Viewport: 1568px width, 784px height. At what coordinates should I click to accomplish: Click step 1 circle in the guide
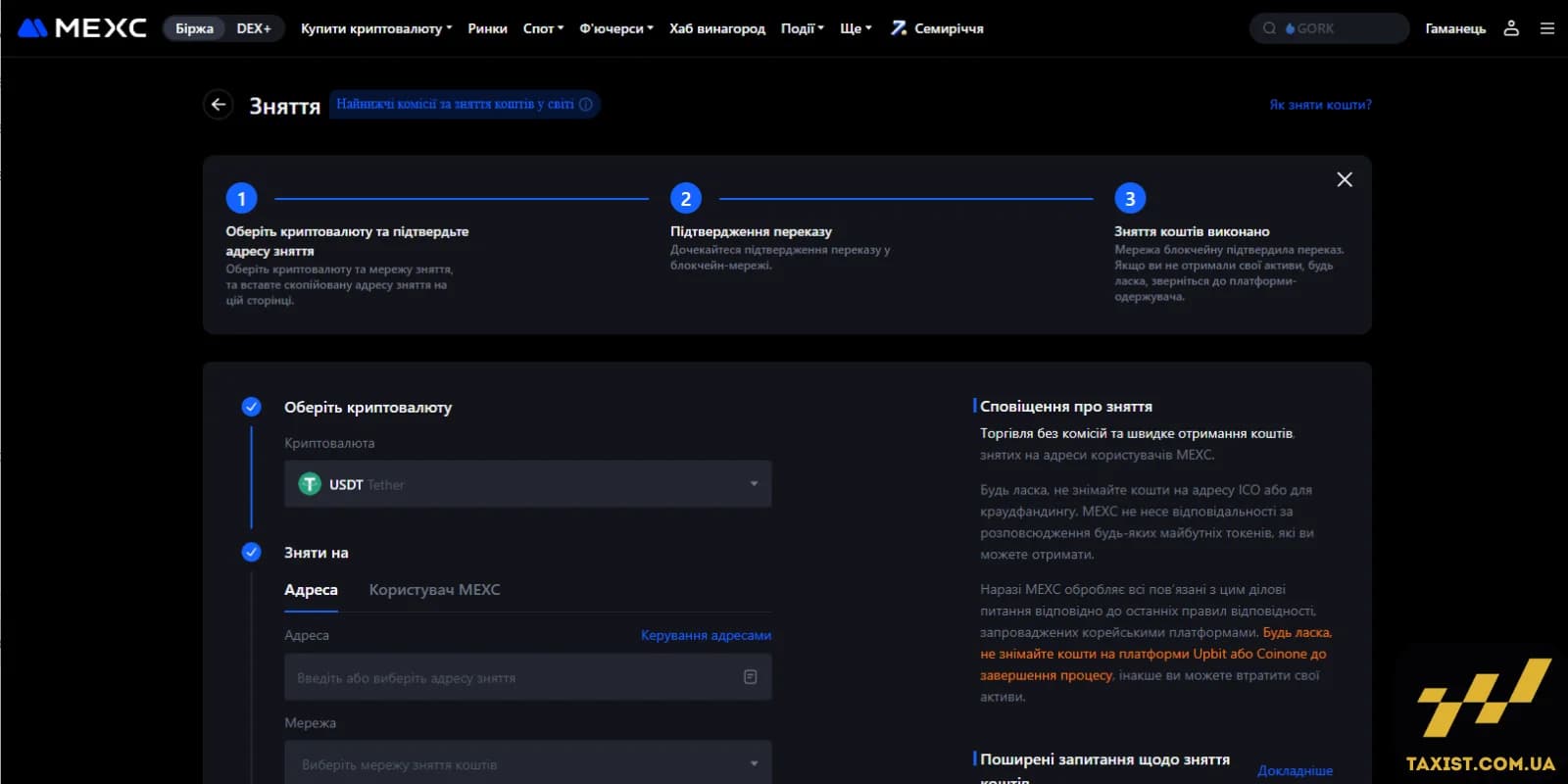coord(241,199)
